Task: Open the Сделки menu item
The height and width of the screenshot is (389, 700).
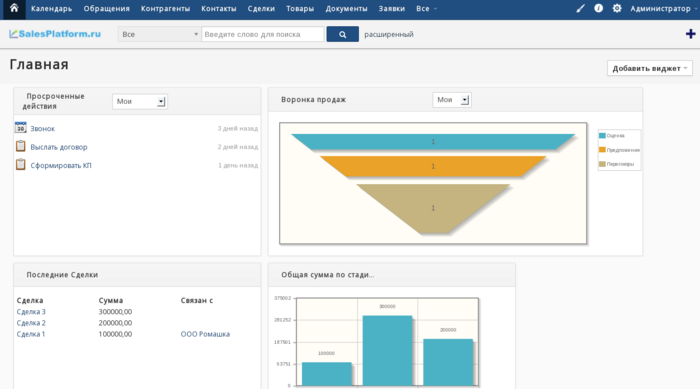Action: click(x=261, y=8)
